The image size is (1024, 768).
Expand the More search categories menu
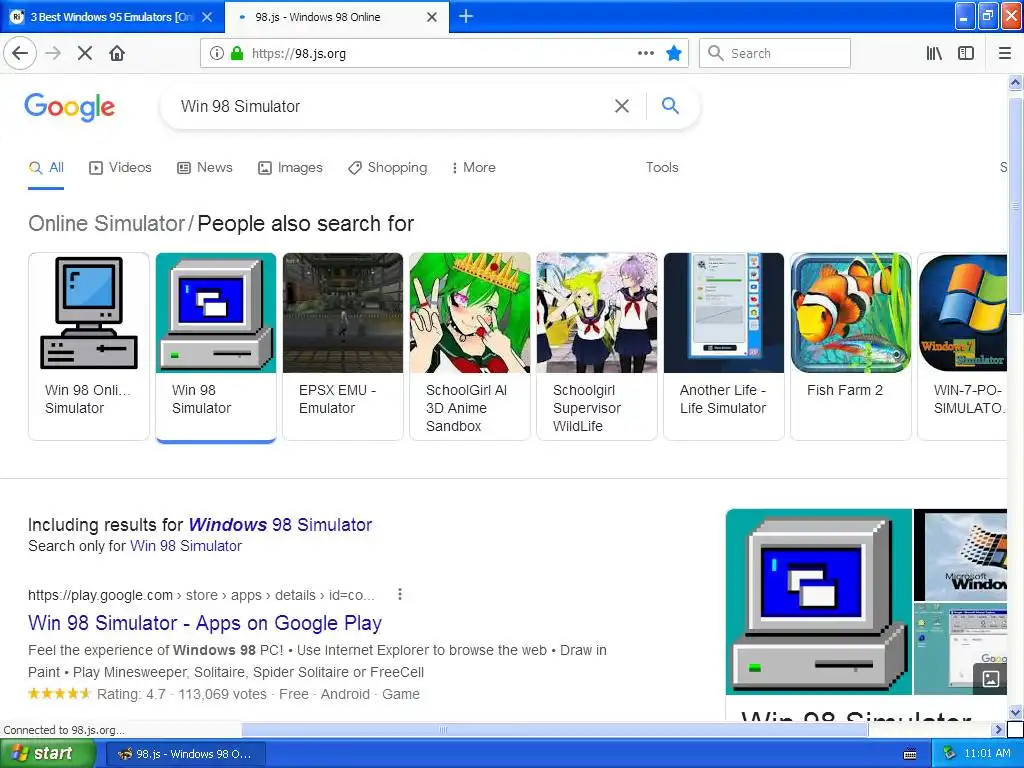[x=473, y=168]
